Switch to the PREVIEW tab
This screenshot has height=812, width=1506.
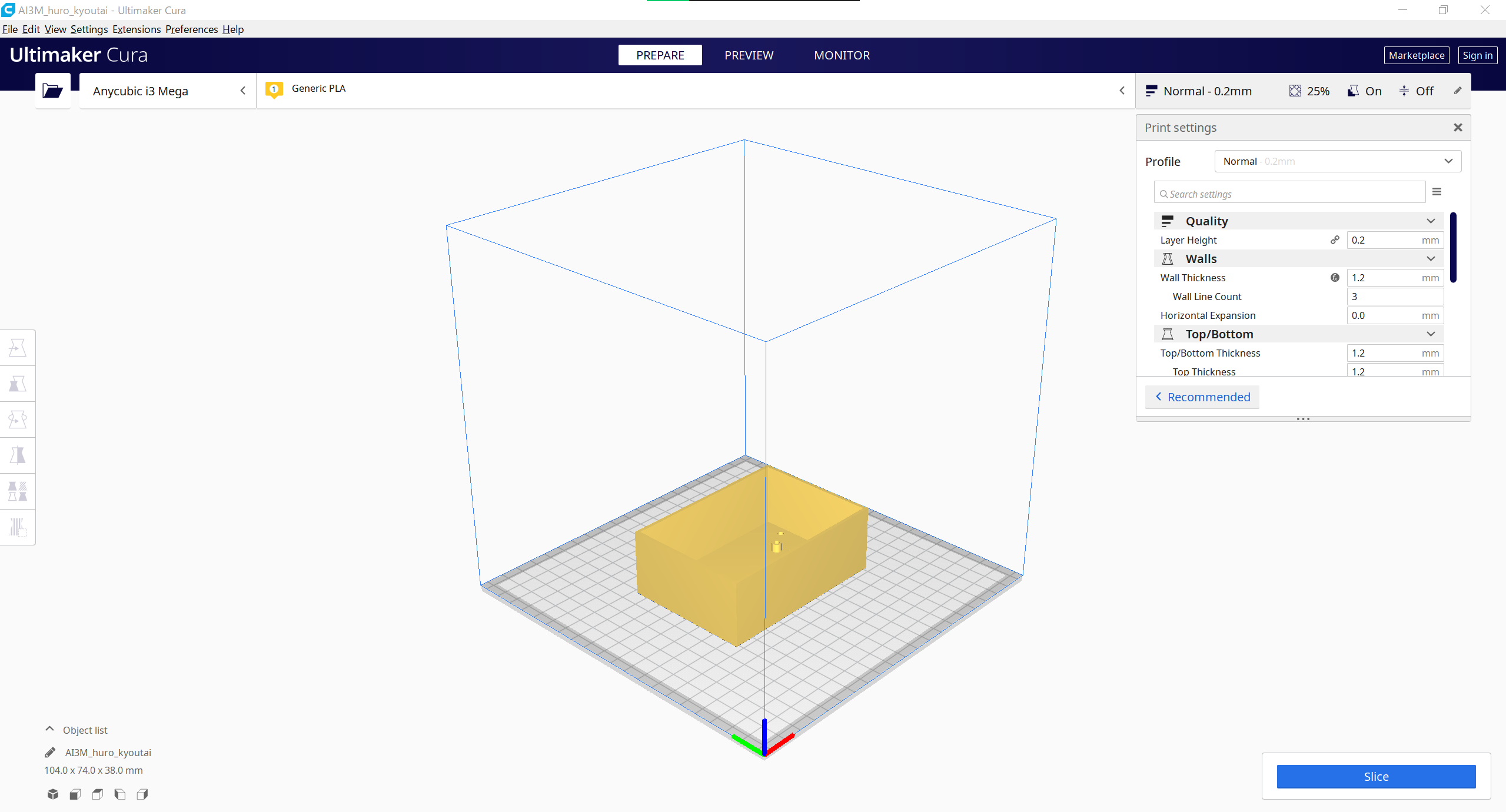[x=749, y=55]
